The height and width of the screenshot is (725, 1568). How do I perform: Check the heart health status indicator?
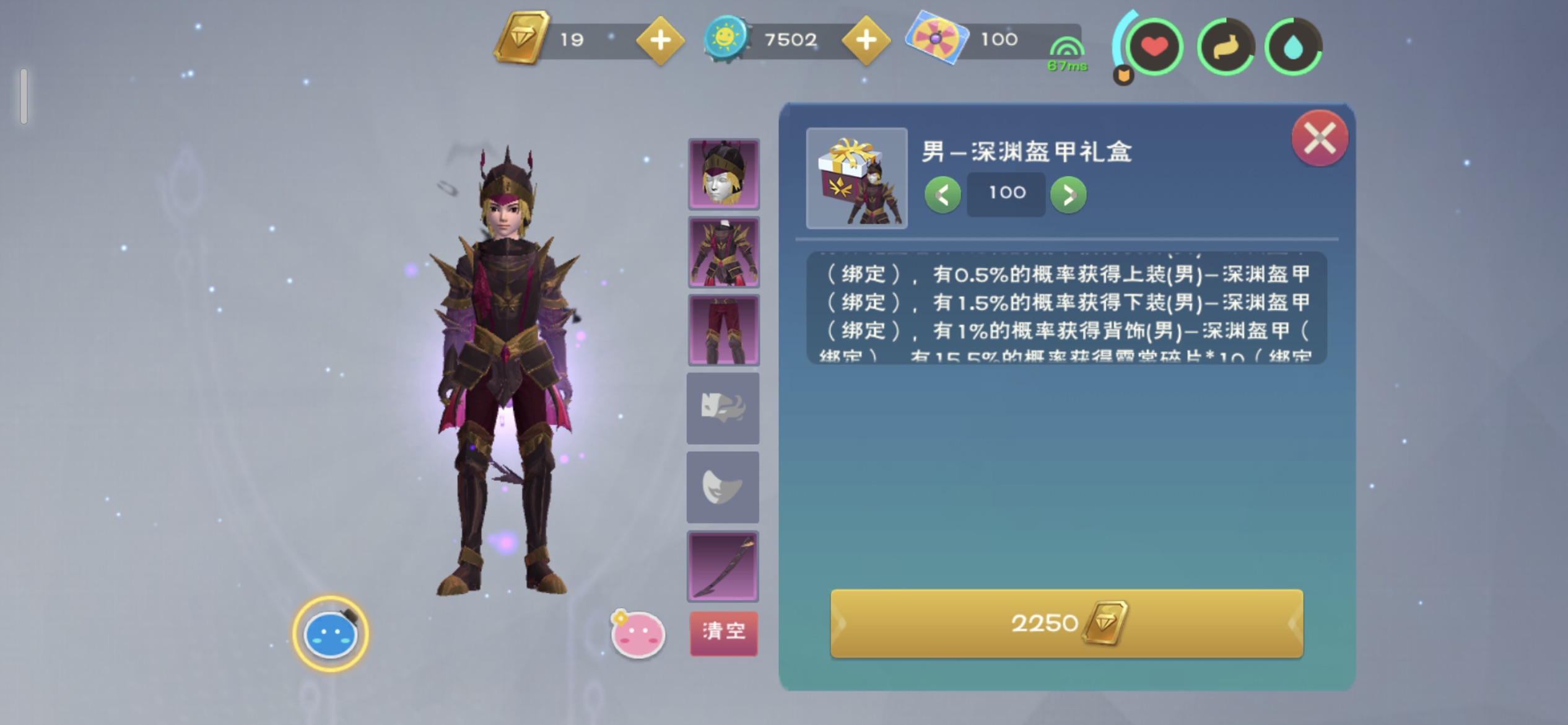click(1154, 48)
